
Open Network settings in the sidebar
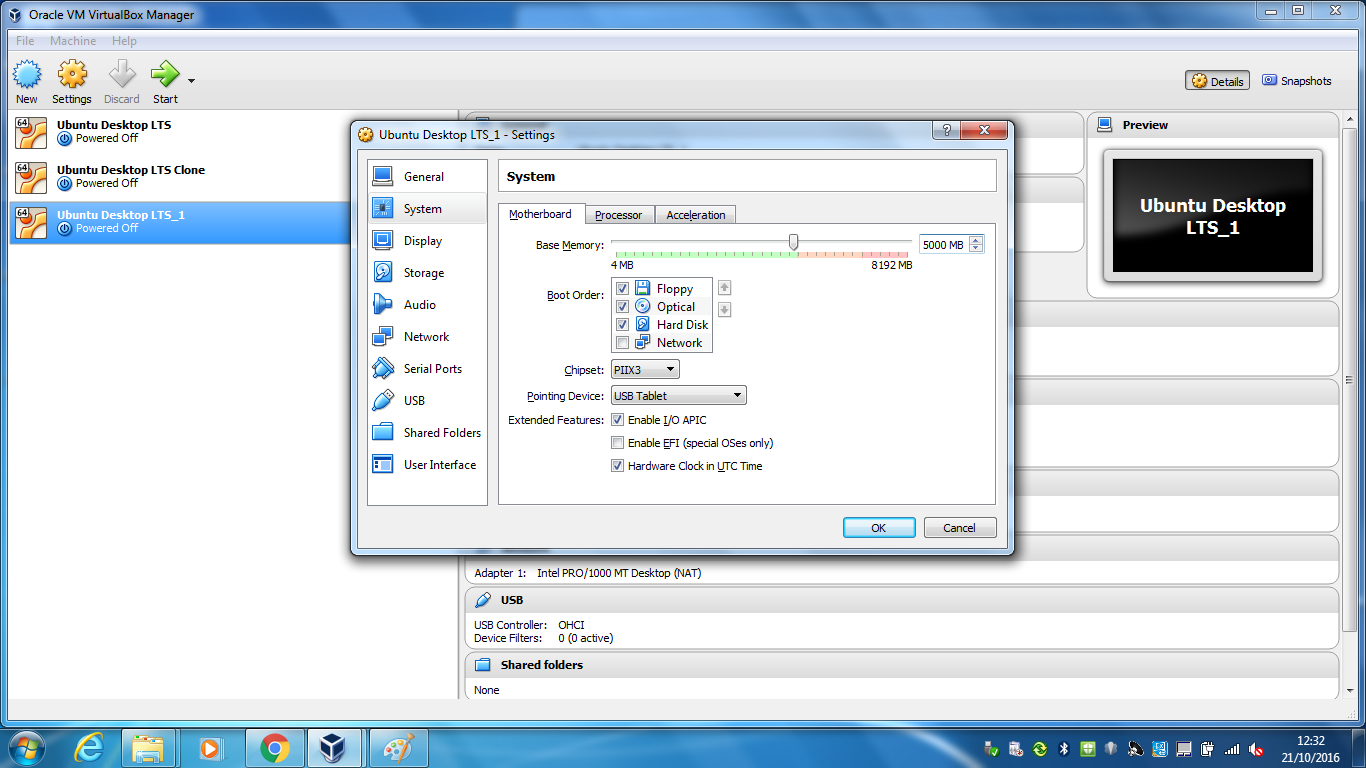coord(426,337)
